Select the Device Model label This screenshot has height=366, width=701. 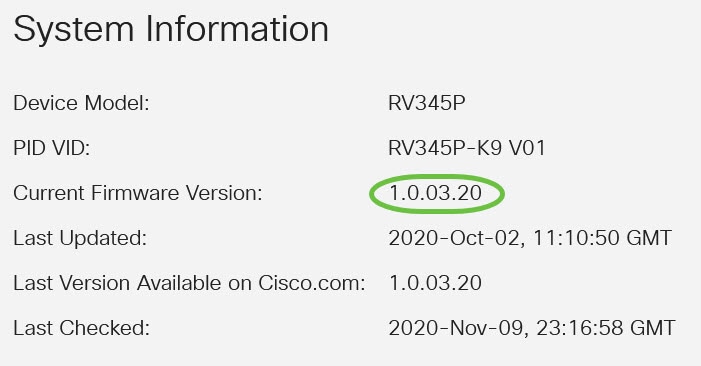coord(81,103)
